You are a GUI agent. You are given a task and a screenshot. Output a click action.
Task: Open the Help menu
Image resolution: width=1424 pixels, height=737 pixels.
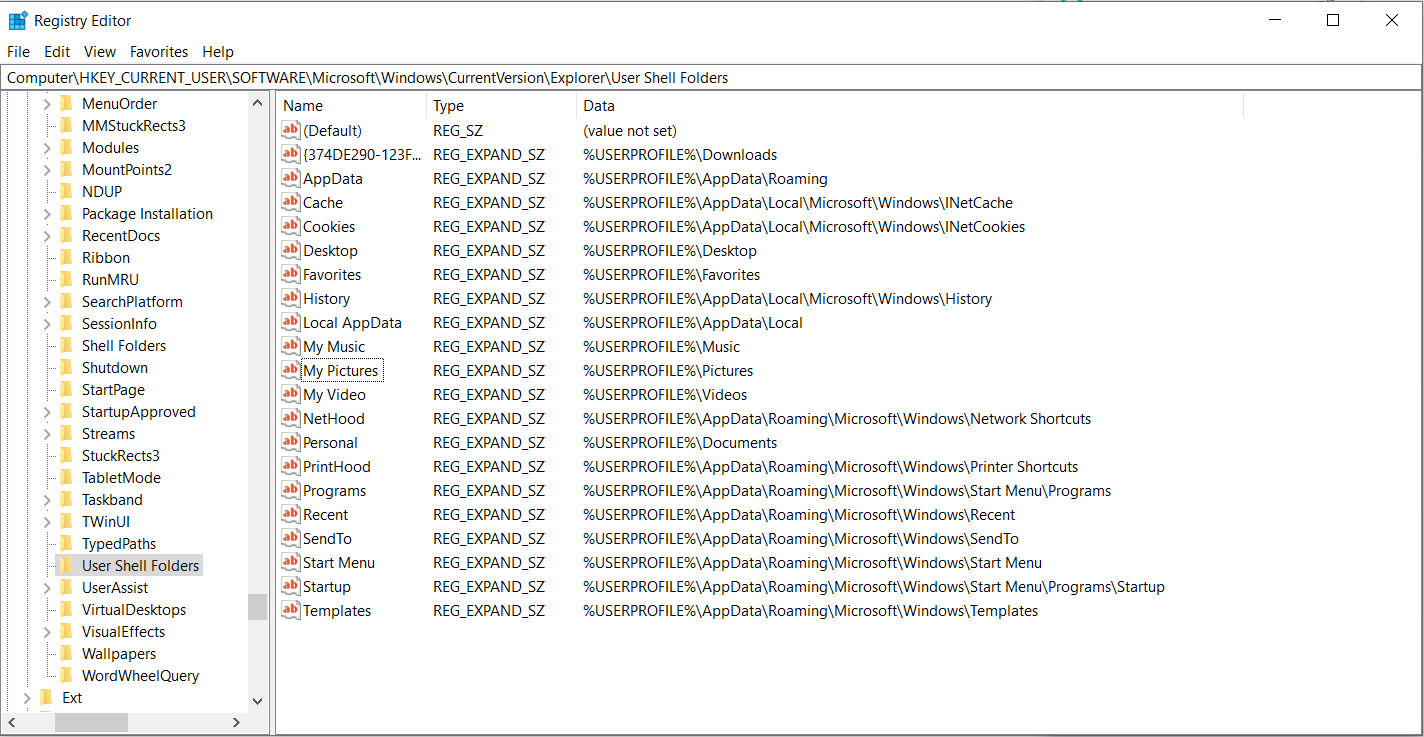218,52
